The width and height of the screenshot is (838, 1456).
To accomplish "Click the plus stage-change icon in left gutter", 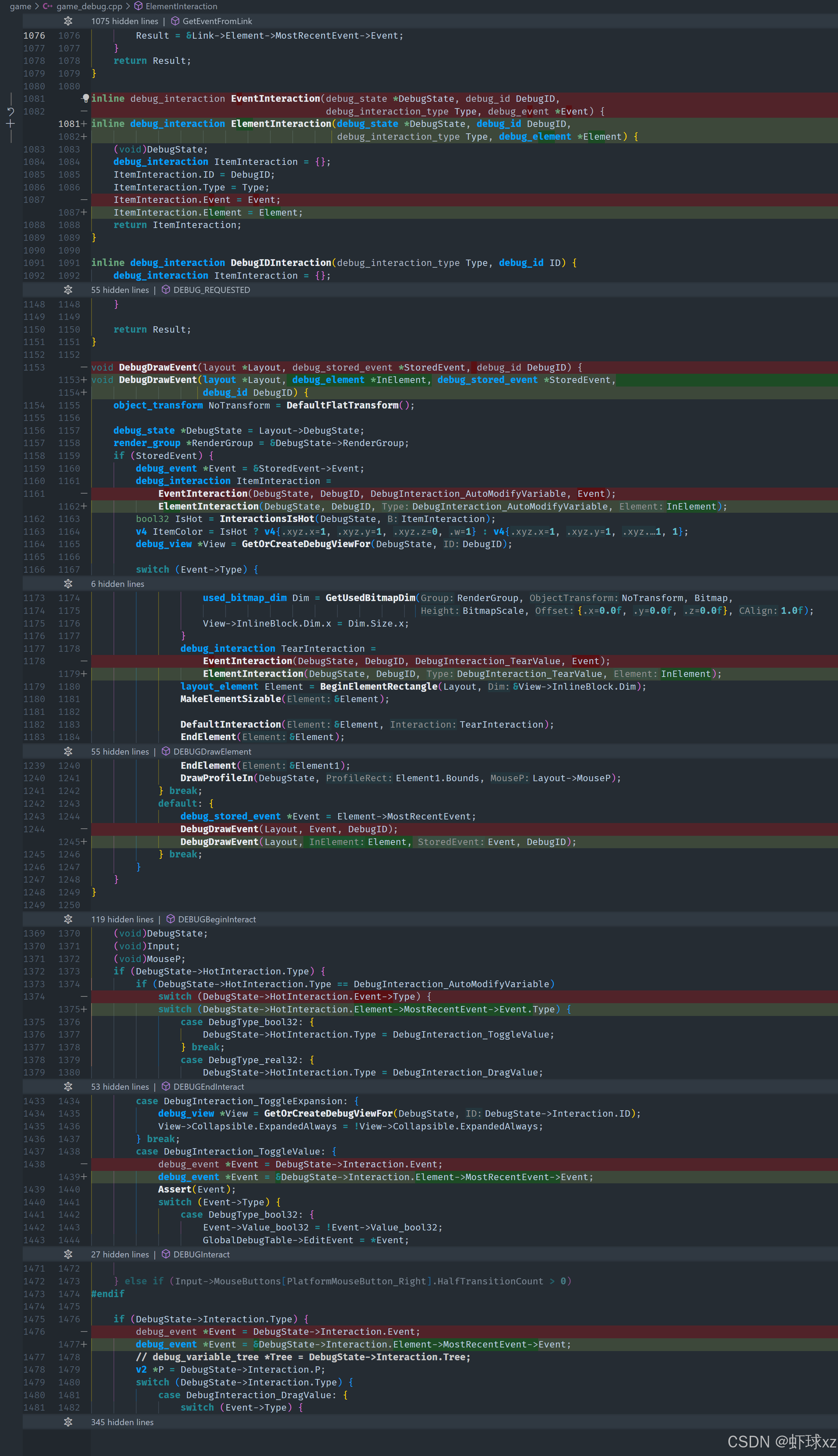I will pyautogui.click(x=10, y=124).
